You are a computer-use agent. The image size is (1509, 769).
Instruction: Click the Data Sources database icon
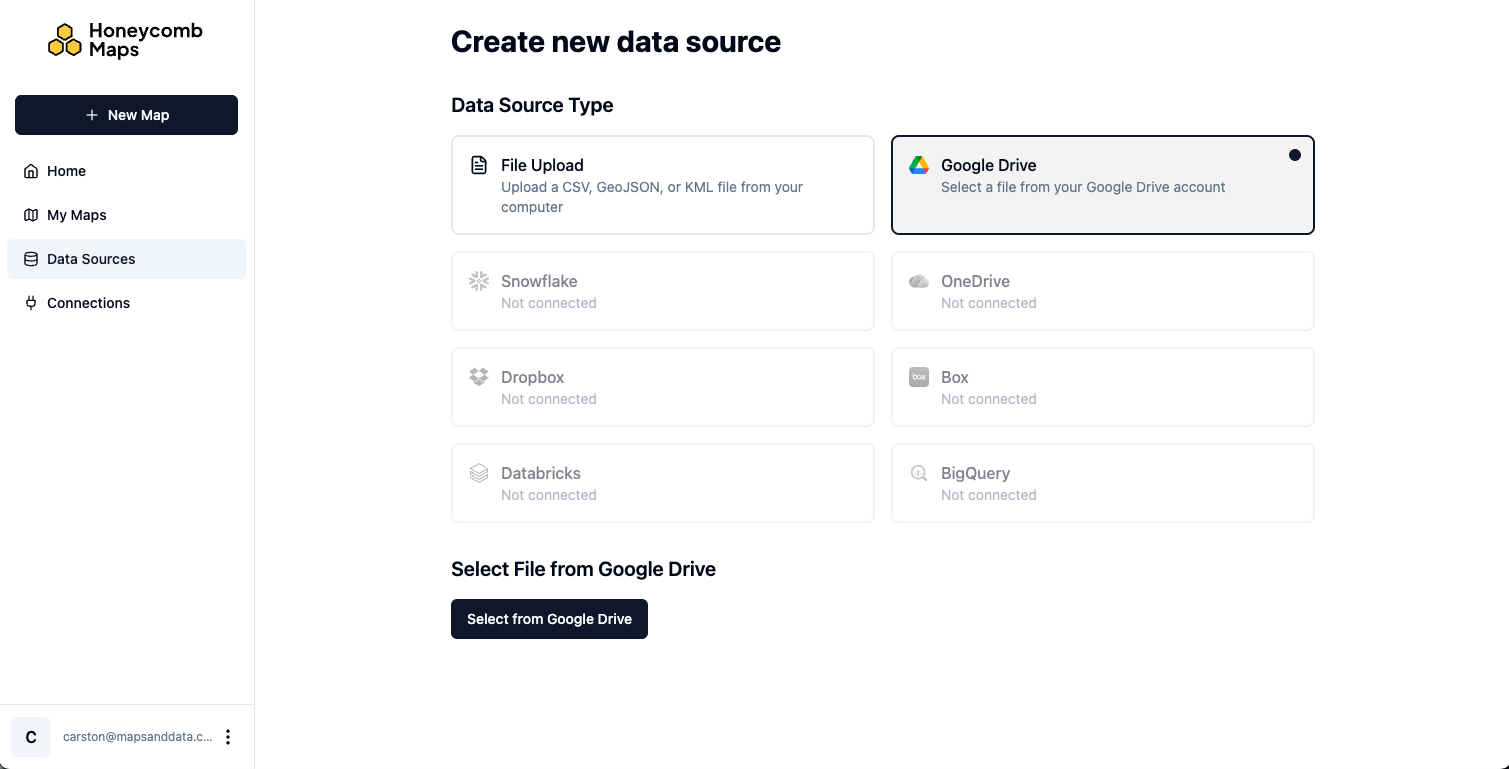[30, 259]
